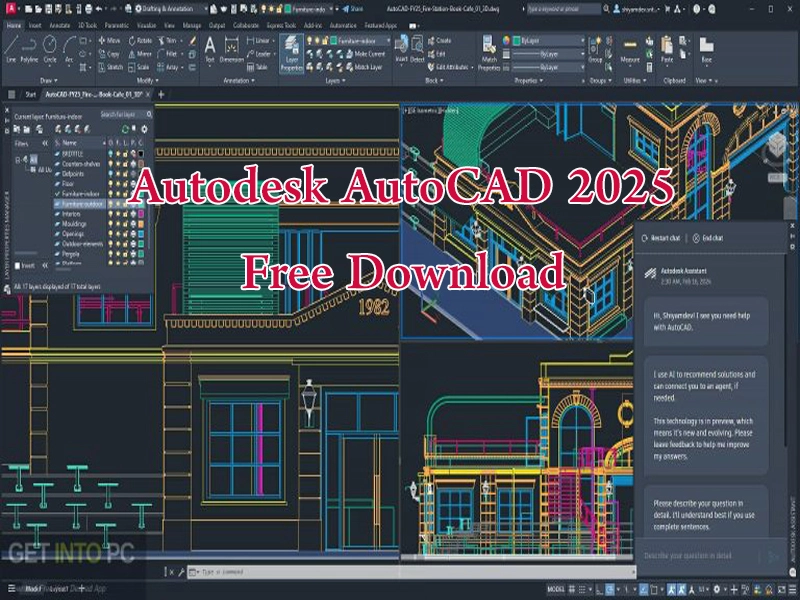The width and height of the screenshot is (800, 600).
Task: Click the Fillet tool
Action: pyautogui.click(x=167, y=54)
